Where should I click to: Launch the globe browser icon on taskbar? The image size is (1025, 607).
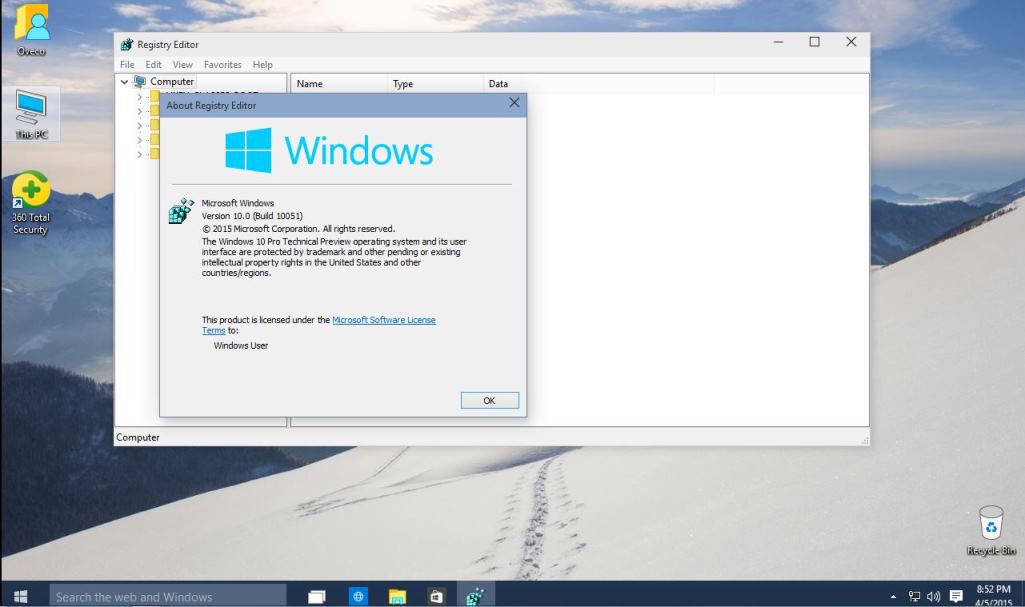(358, 596)
